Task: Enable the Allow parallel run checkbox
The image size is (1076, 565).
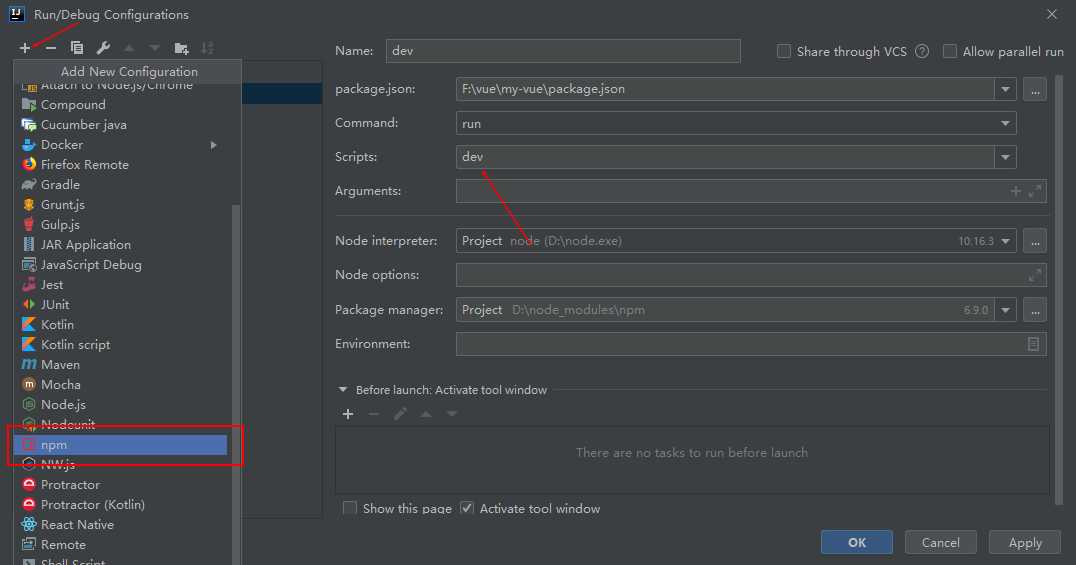Action: click(950, 51)
